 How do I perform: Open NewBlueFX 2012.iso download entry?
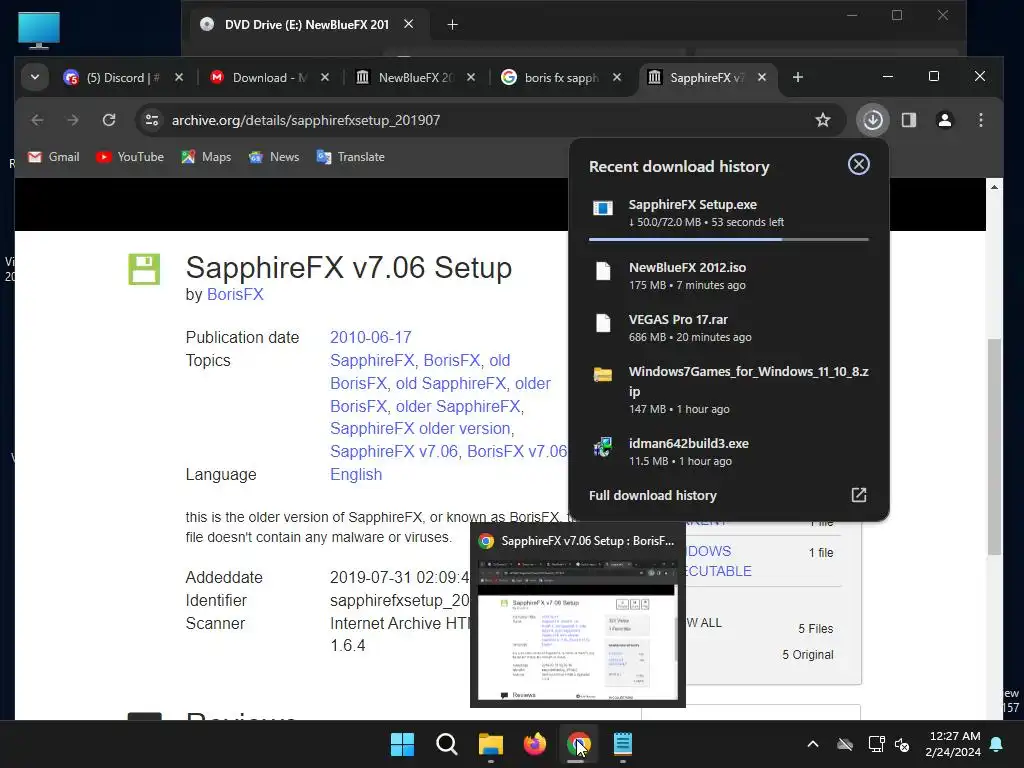click(x=729, y=276)
